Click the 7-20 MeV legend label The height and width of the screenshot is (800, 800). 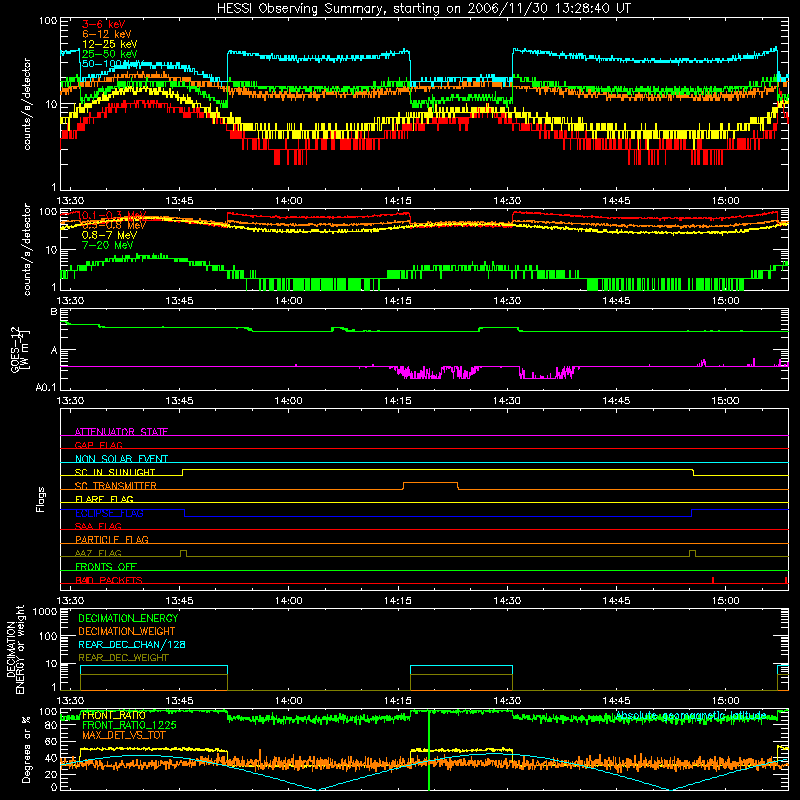click(x=108, y=245)
